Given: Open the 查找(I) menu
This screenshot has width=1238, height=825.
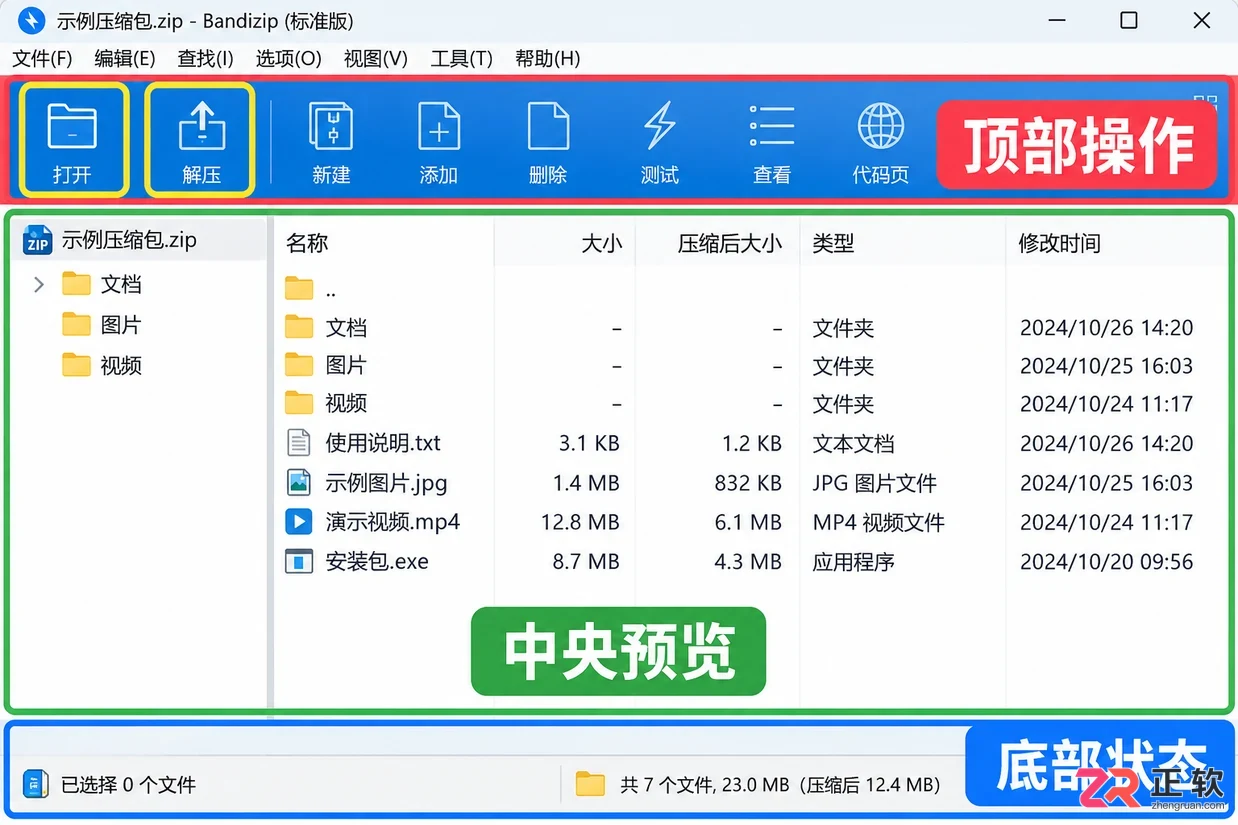Looking at the screenshot, I should [205, 59].
